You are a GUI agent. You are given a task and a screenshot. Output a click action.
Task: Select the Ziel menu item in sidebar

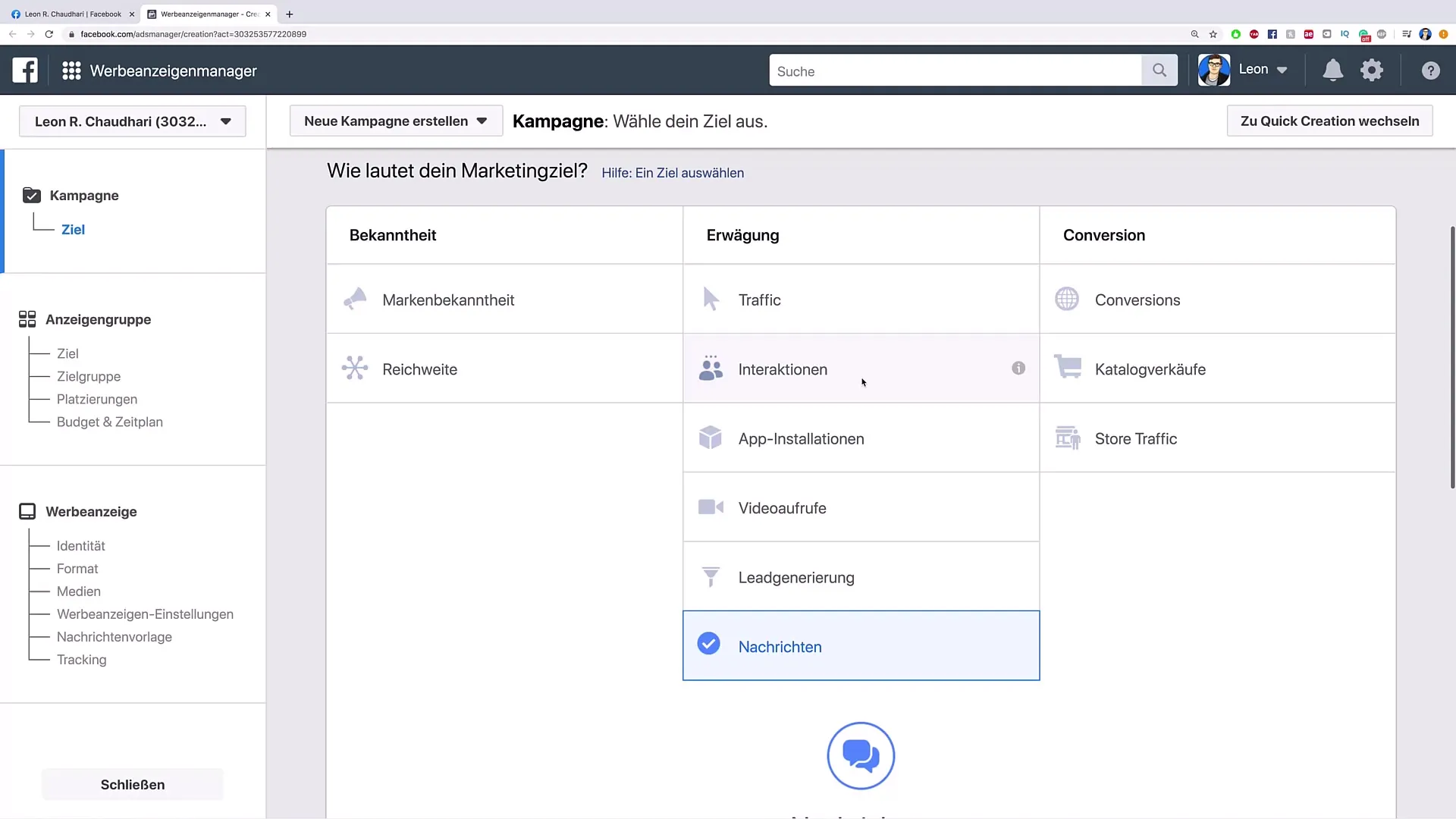pyautogui.click(x=73, y=230)
